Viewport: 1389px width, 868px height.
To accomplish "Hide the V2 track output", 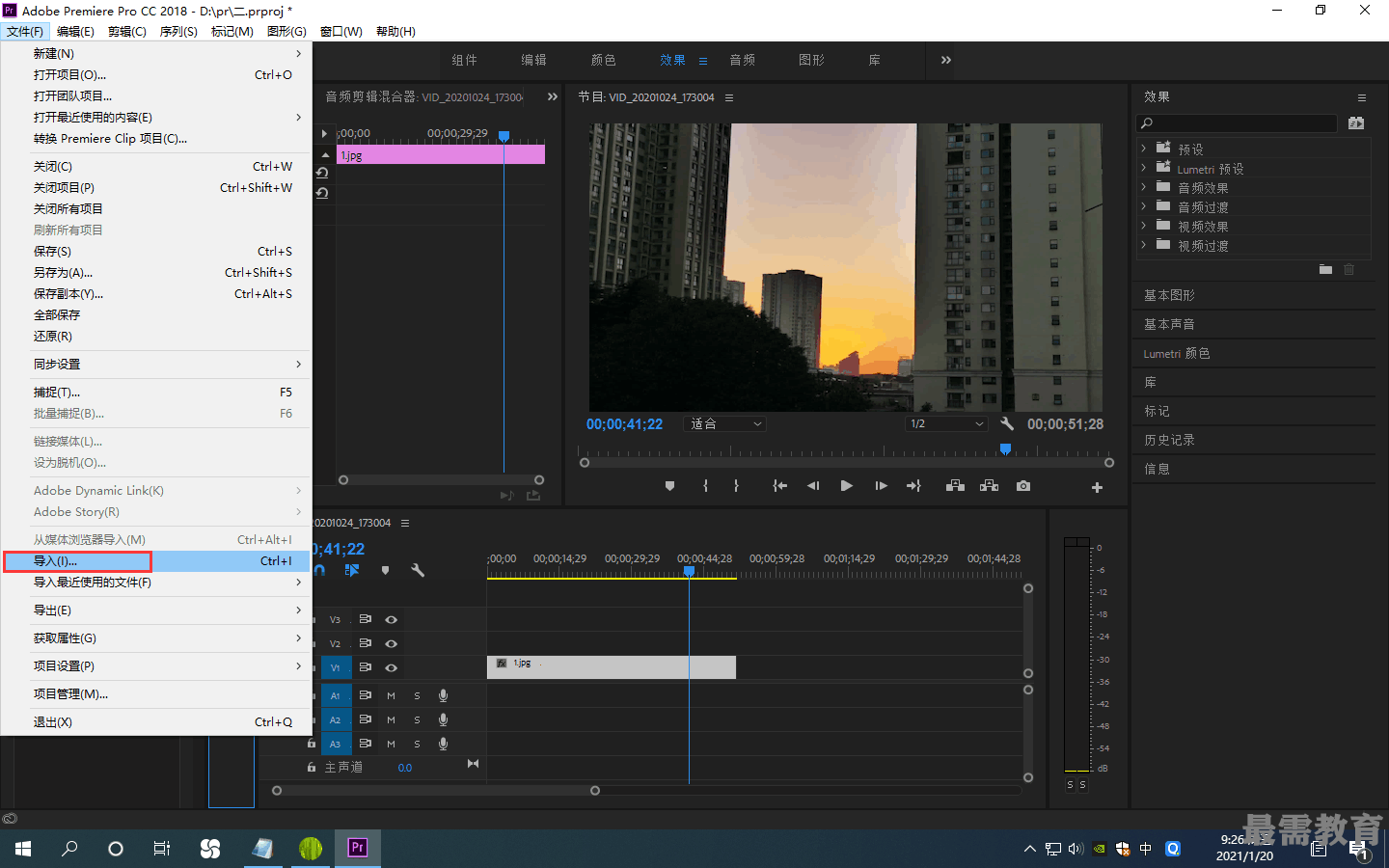I will tap(391, 643).
